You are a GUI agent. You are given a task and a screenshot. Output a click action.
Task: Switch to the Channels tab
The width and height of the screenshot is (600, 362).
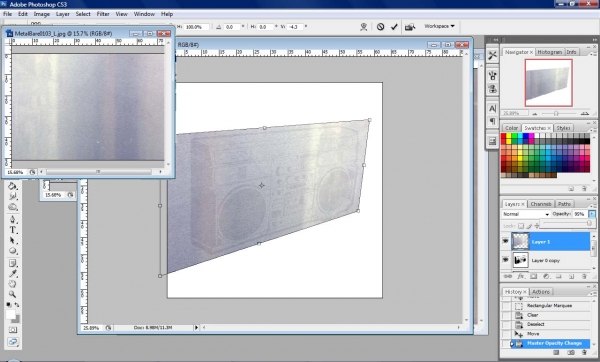click(x=541, y=204)
